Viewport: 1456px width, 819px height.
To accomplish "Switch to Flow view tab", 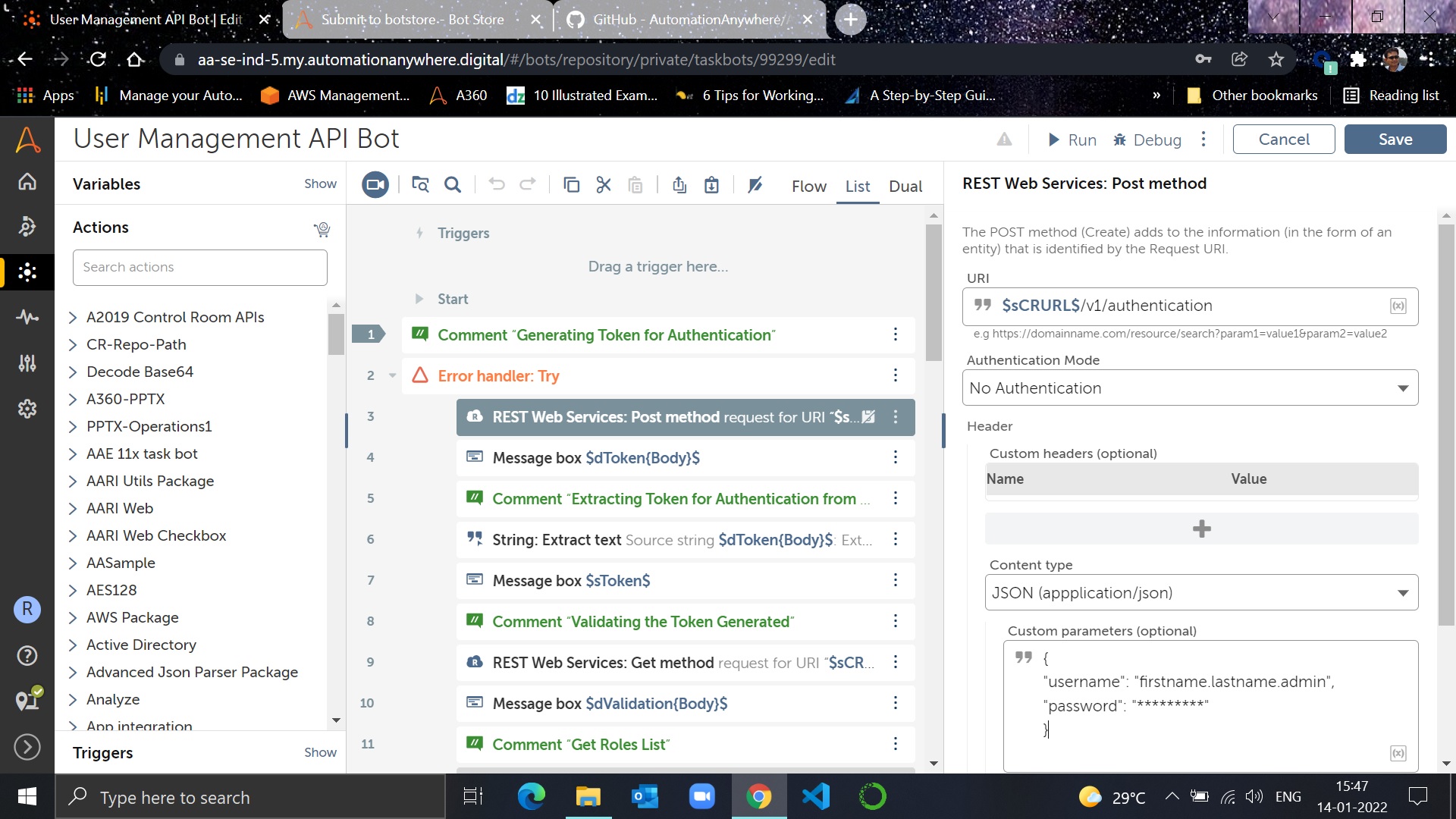I will (x=808, y=187).
